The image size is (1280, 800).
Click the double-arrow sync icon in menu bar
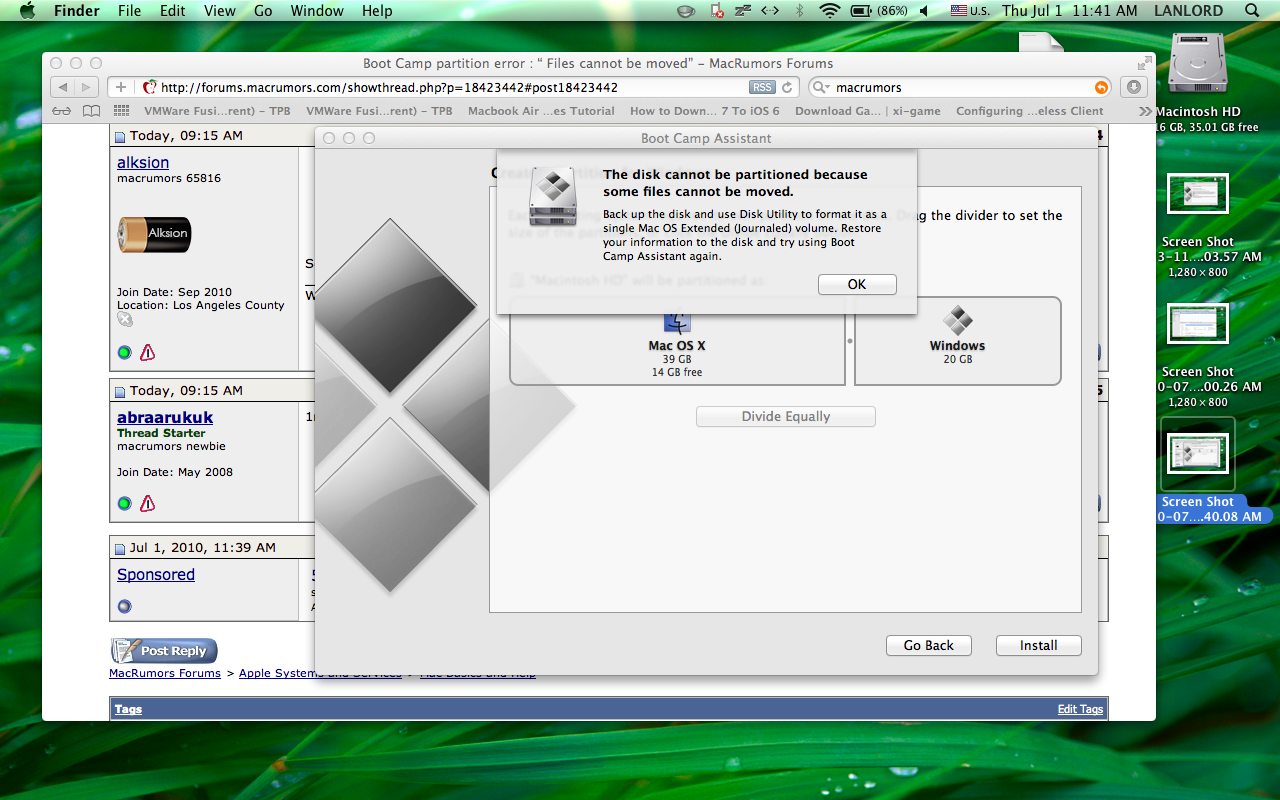(x=770, y=11)
